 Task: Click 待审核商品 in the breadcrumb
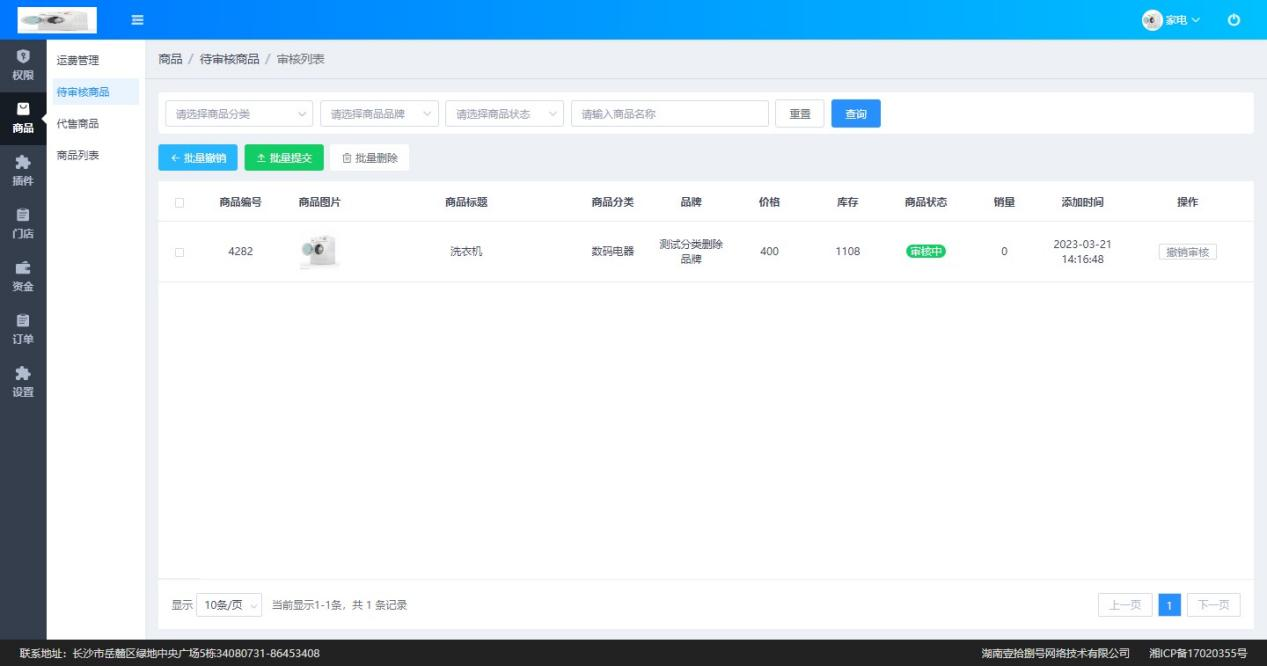click(230, 59)
